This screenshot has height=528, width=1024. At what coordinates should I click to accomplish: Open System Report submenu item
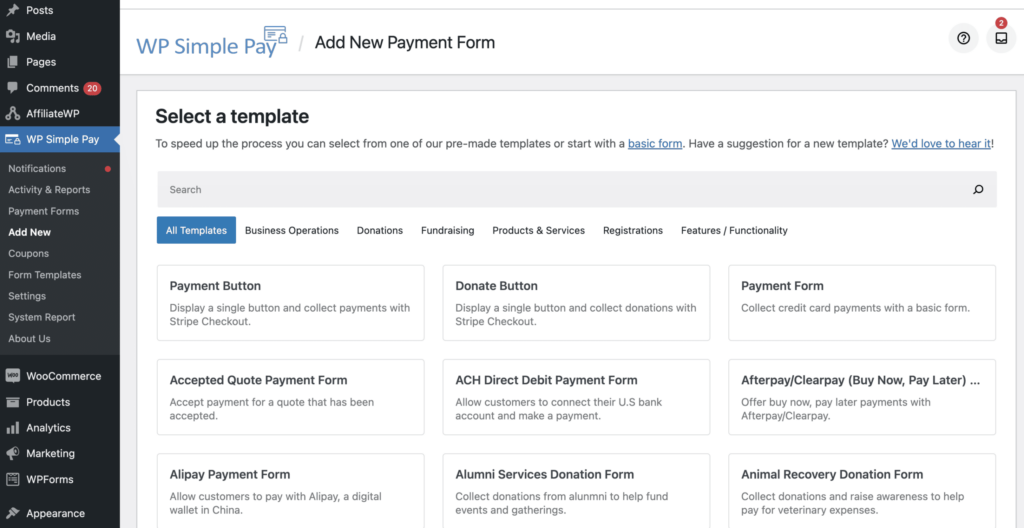point(42,317)
